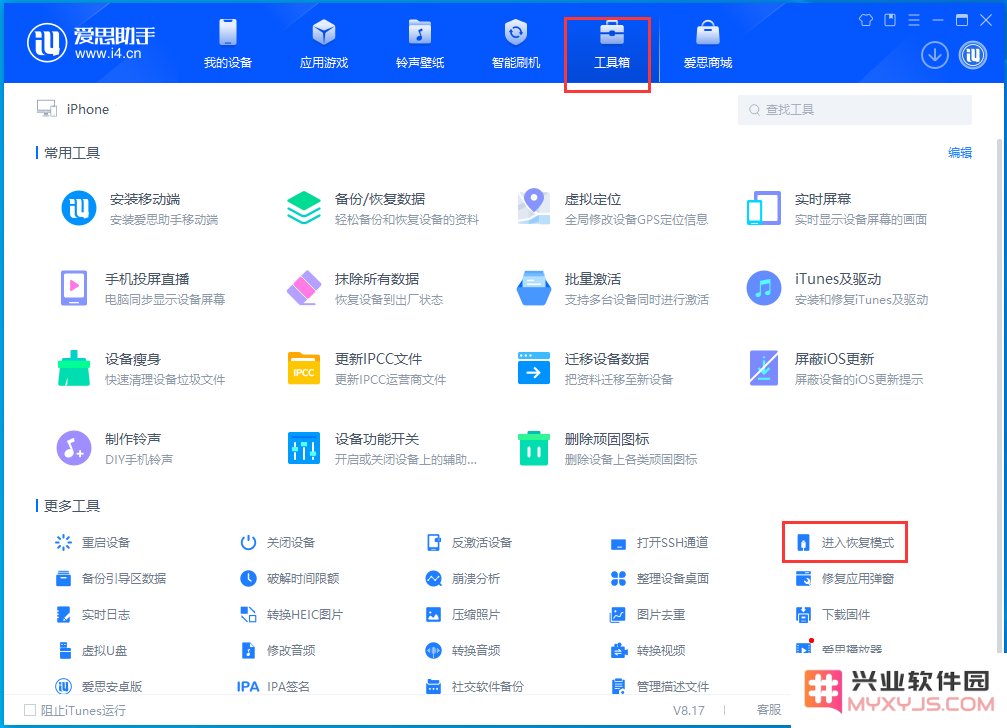Open 实时屏幕 tool

(x=837, y=209)
